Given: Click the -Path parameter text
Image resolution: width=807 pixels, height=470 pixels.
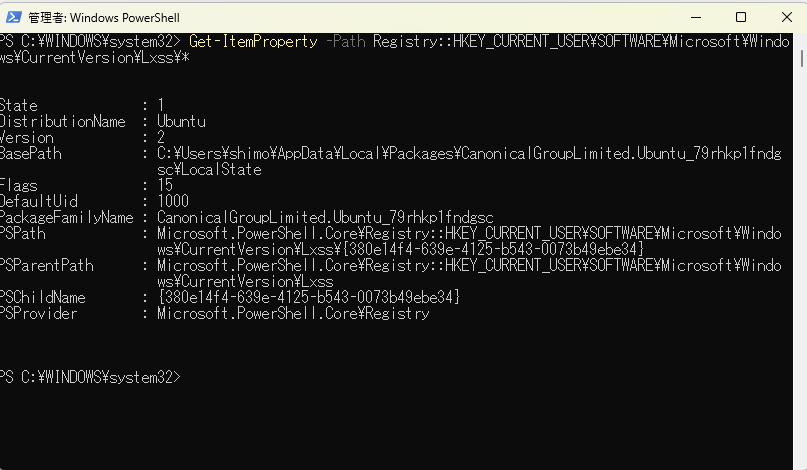Looking at the screenshot, I should click(346, 41).
